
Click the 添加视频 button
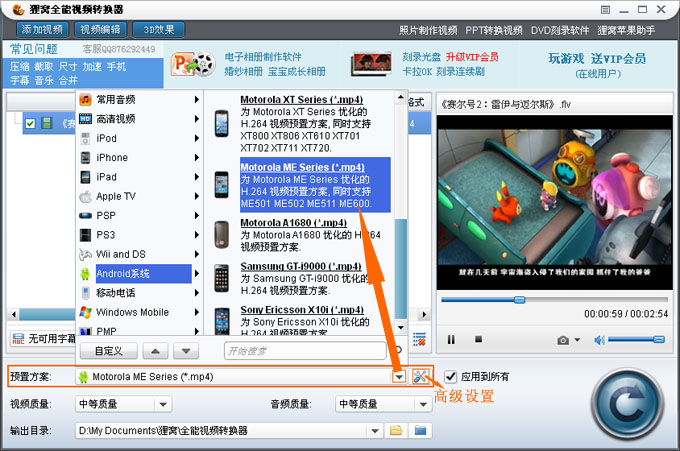(42, 29)
